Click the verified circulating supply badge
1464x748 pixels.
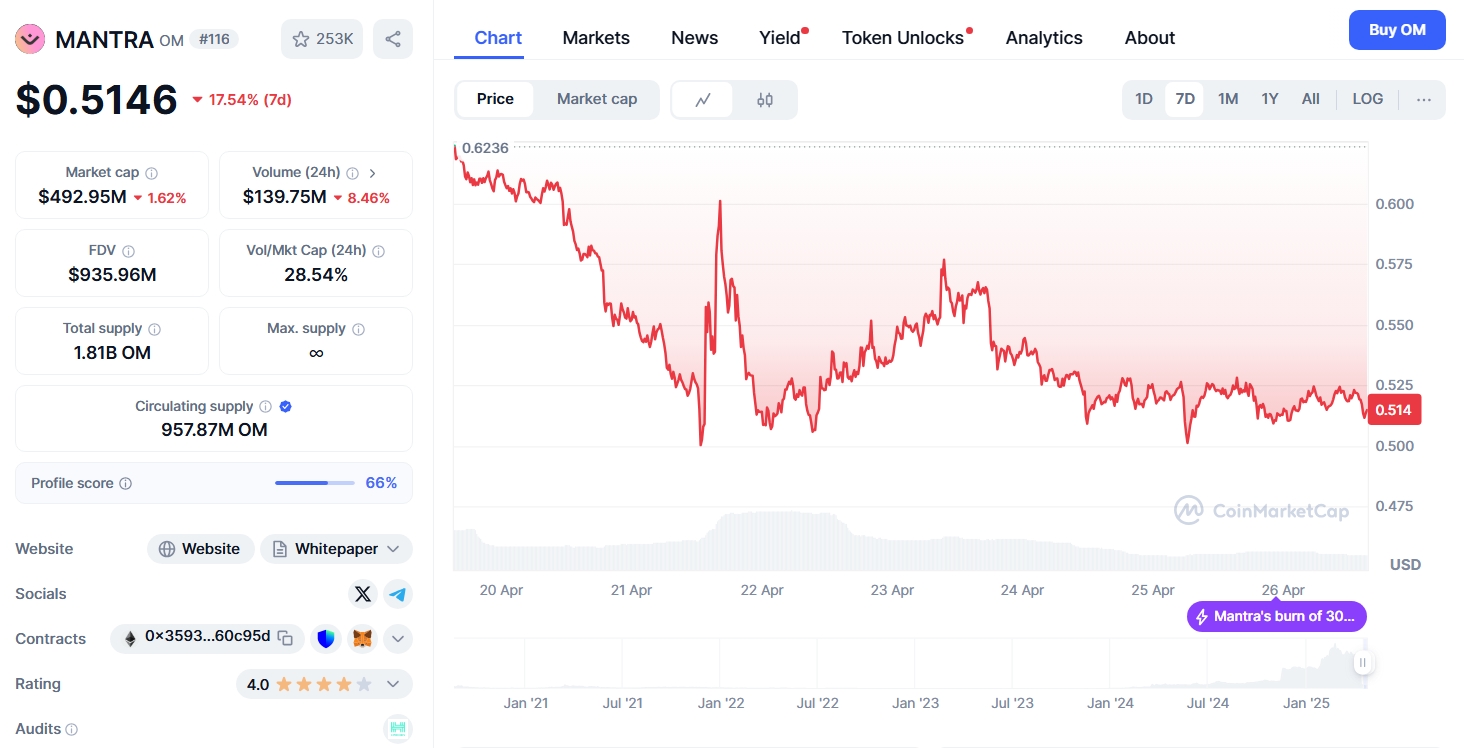point(285,407)
